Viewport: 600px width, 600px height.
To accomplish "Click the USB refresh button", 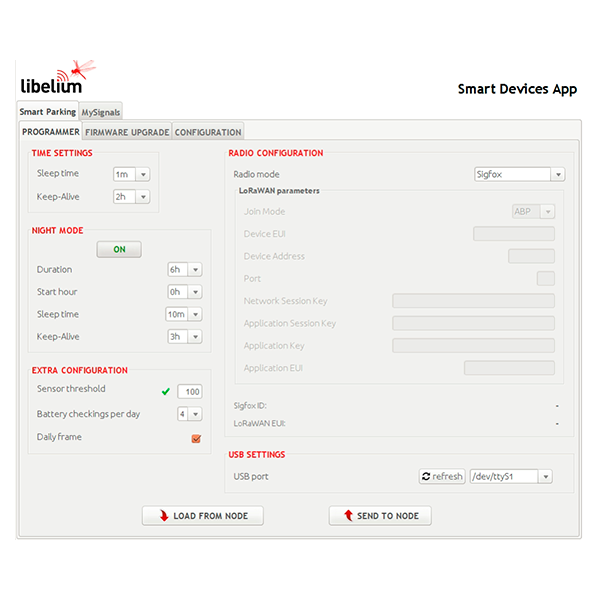I will click(x=442, y=476).
